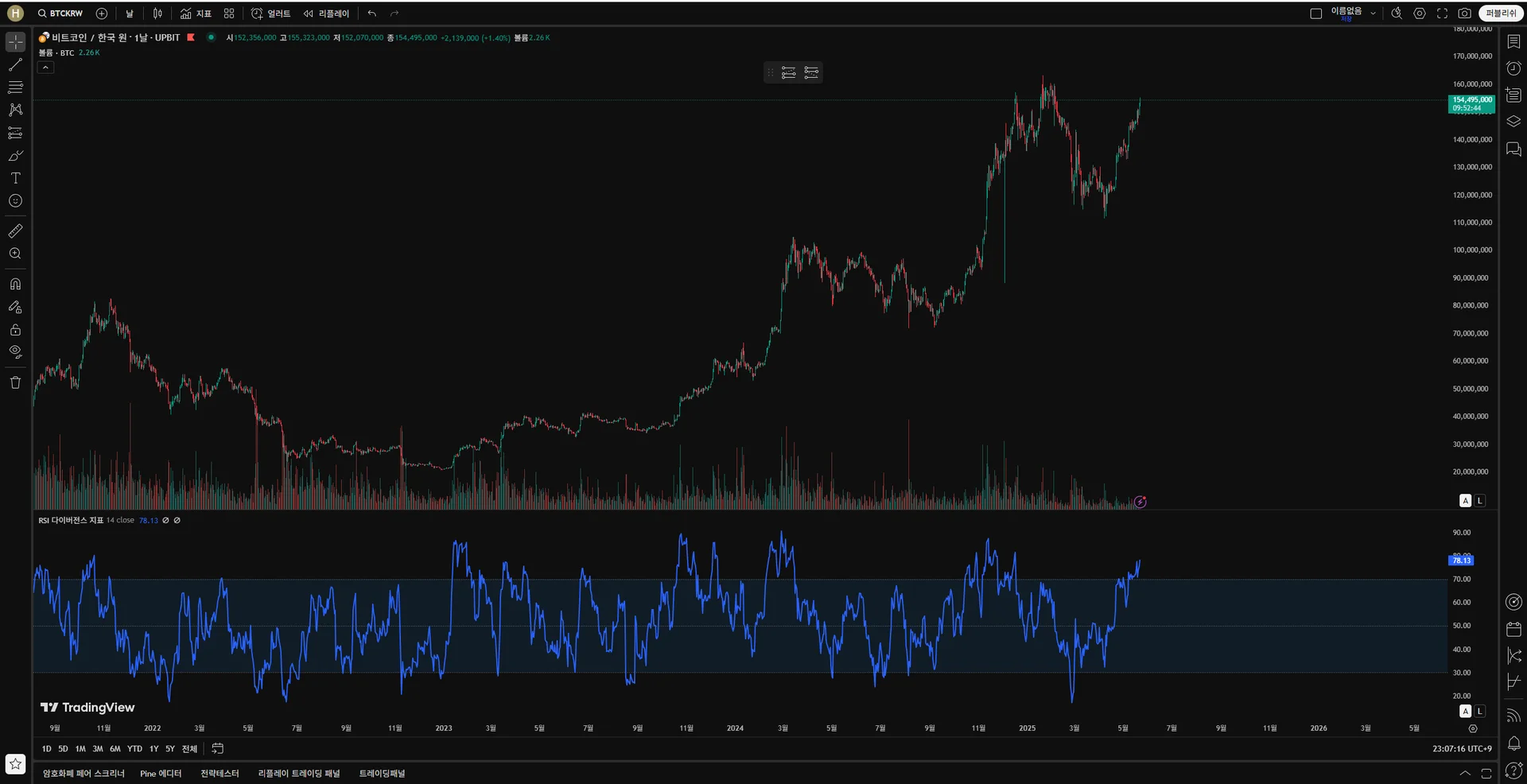
Task: Open indicator templates grid icon
Action: (x=229, y=14)
